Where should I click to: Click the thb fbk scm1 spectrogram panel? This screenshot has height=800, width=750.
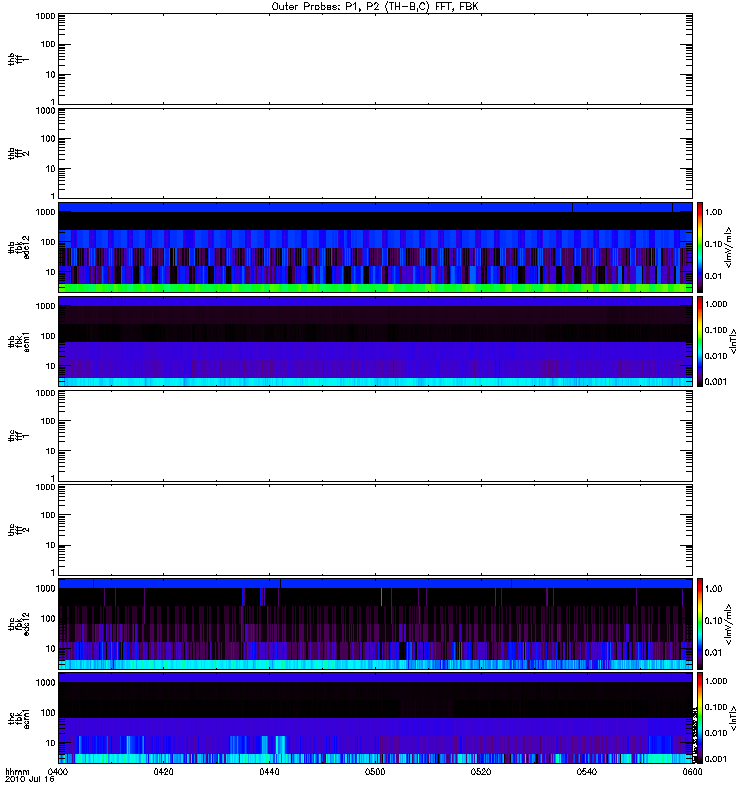[375, 341]
